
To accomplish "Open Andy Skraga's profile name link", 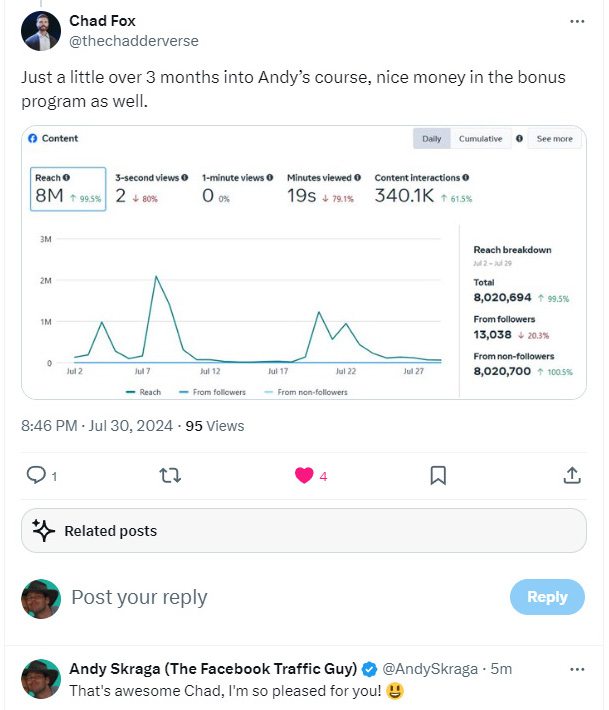I will point(213,668).
